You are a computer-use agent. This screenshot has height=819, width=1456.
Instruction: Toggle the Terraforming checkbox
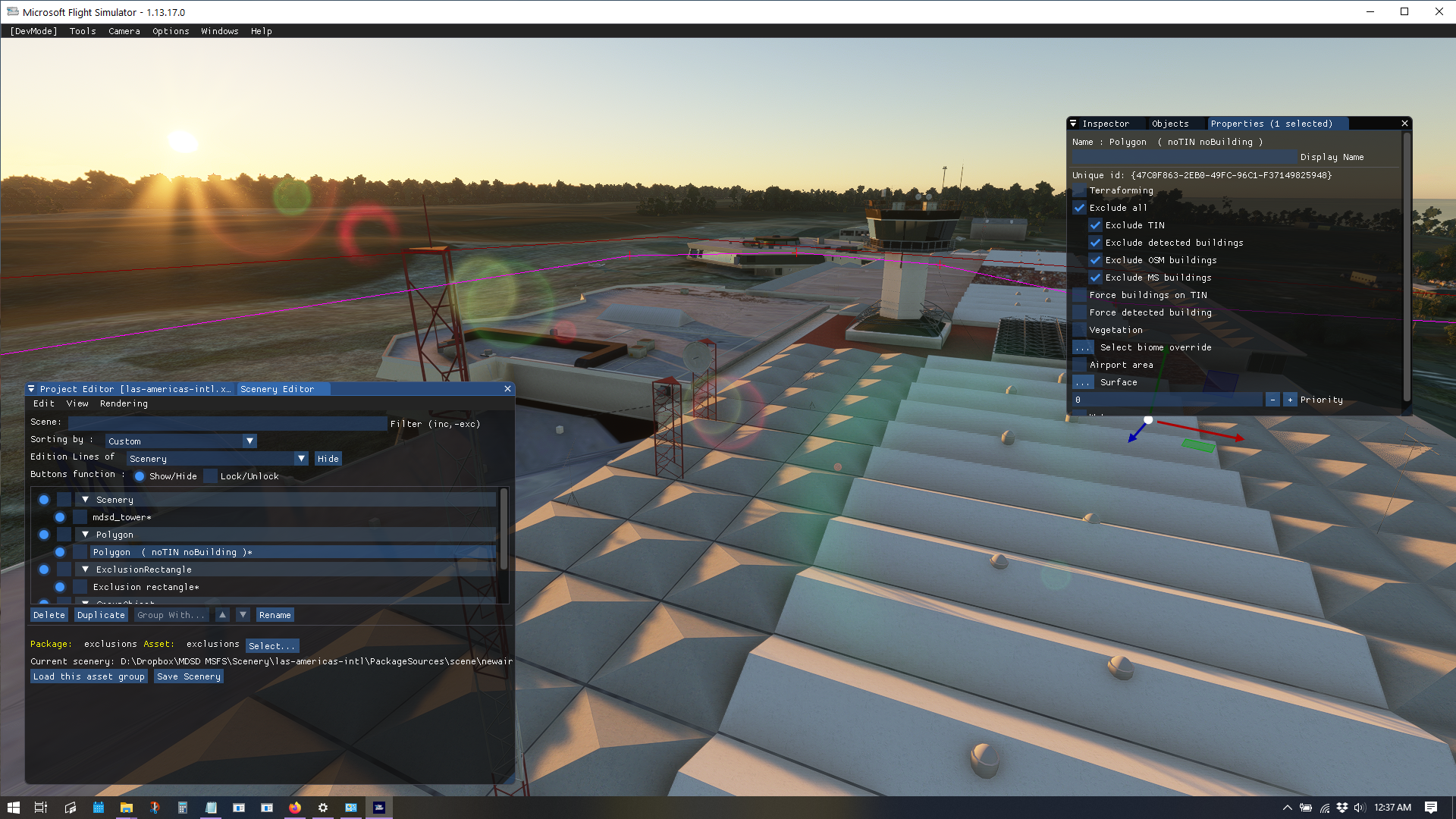tap(1079, 190)
